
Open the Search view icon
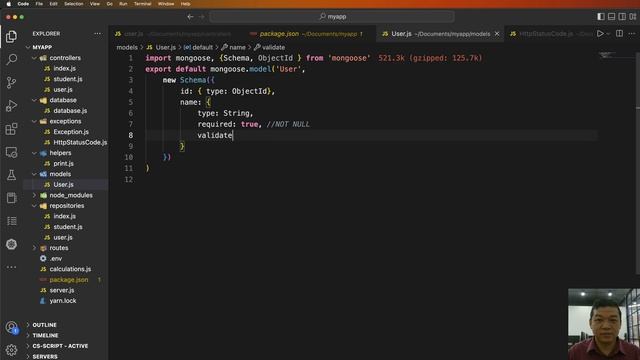click(x=11, y=60)
